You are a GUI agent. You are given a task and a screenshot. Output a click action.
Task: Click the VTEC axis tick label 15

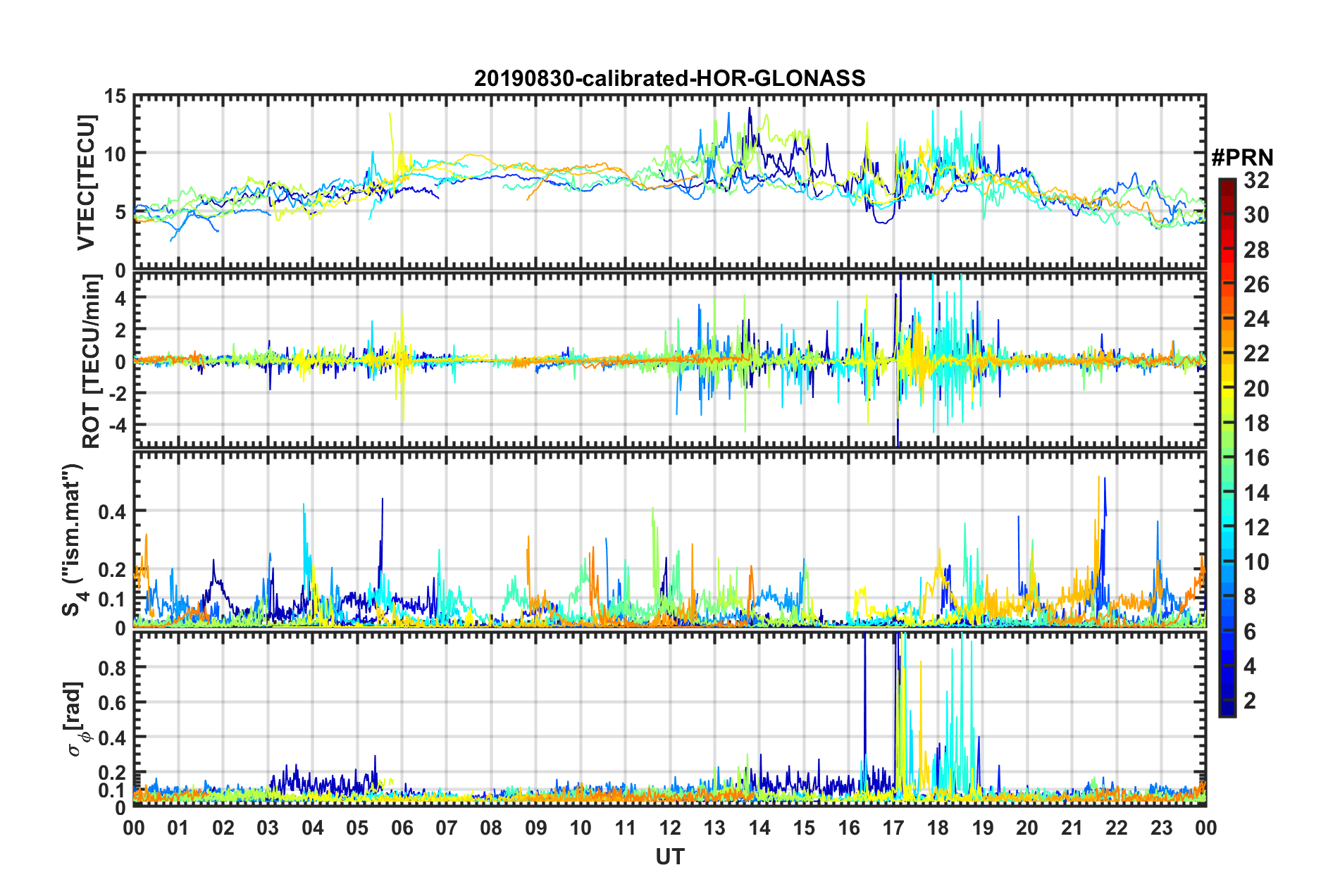[x=115, y=96]
